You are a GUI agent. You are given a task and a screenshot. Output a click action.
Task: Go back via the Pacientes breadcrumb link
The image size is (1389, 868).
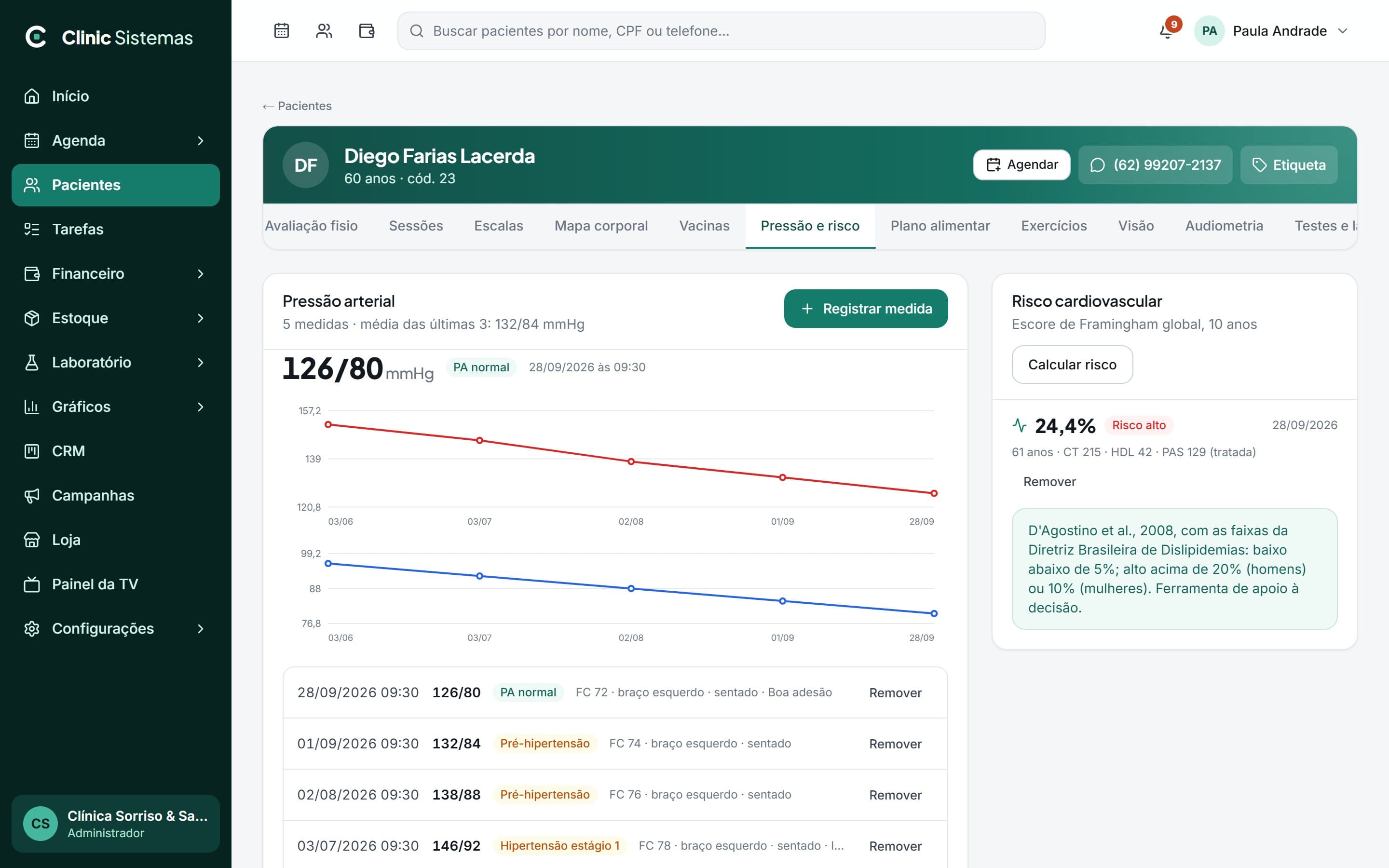click(297, 106)
